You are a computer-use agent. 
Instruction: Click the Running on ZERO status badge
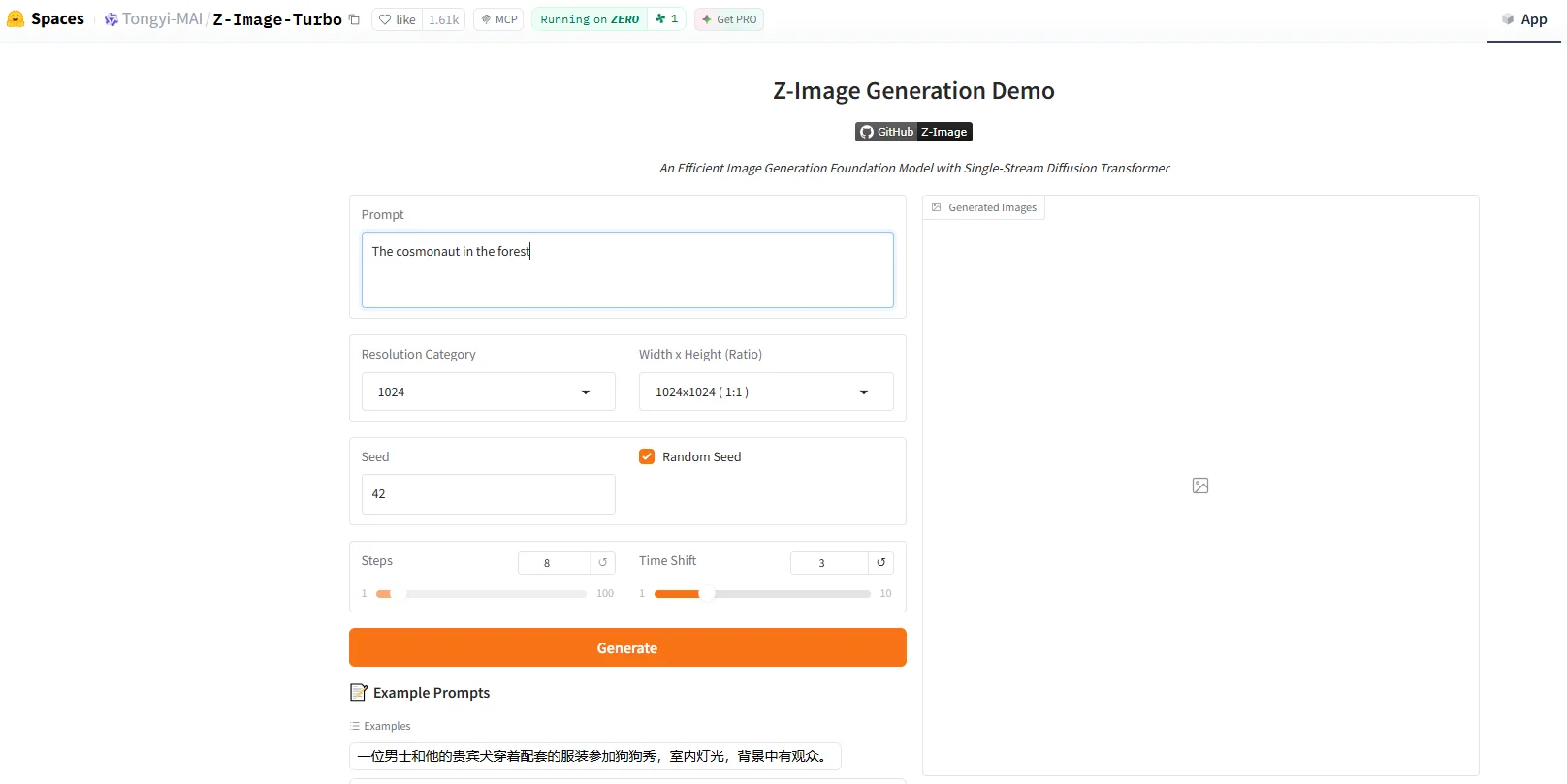590,19
